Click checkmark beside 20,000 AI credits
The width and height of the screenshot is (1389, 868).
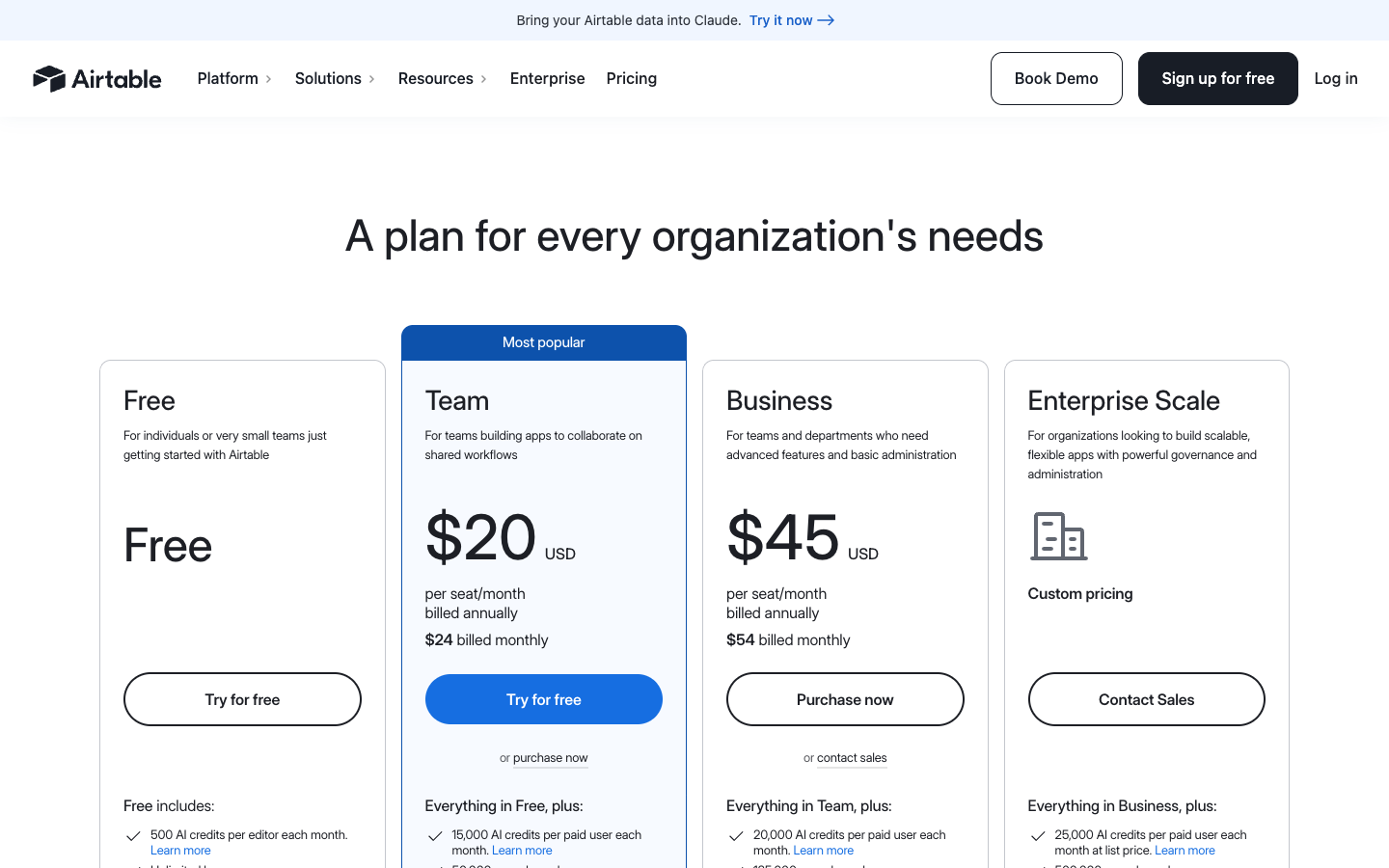point(736,836)
